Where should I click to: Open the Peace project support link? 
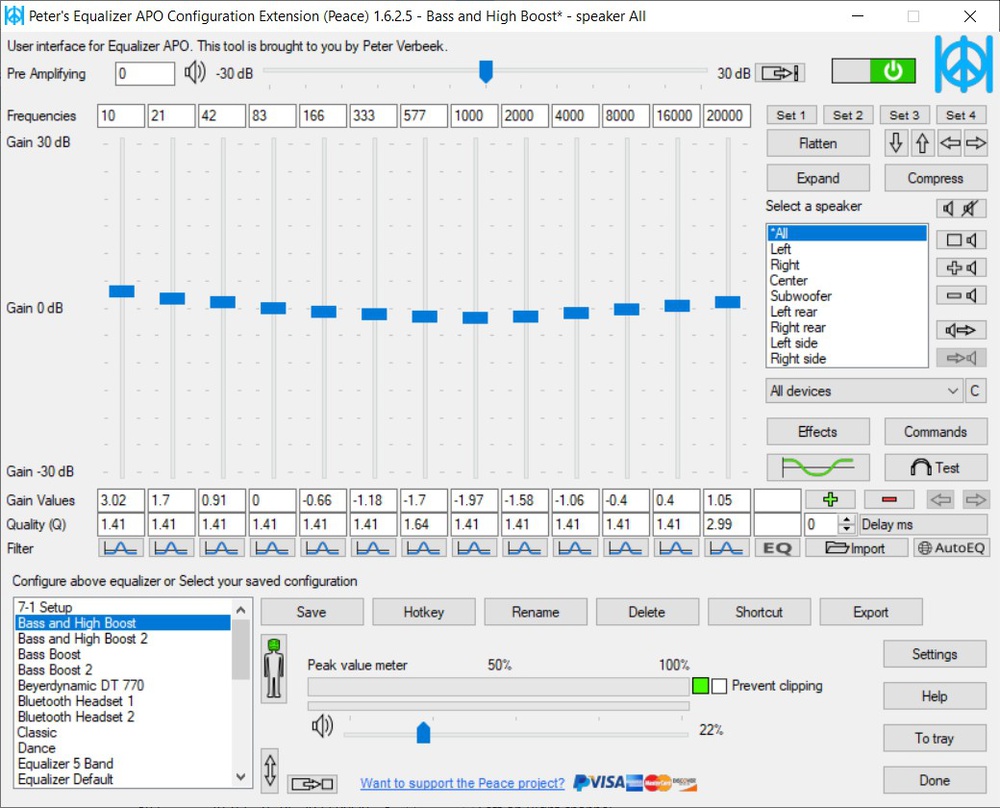pyautogui.click(x=462, y=783)
